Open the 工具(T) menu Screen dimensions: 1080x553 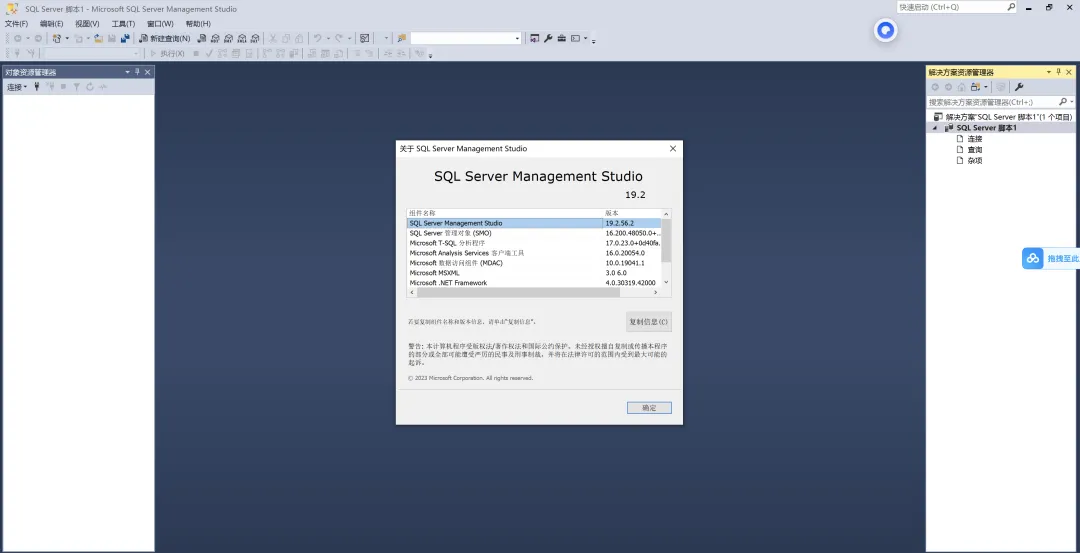point(123,23)
